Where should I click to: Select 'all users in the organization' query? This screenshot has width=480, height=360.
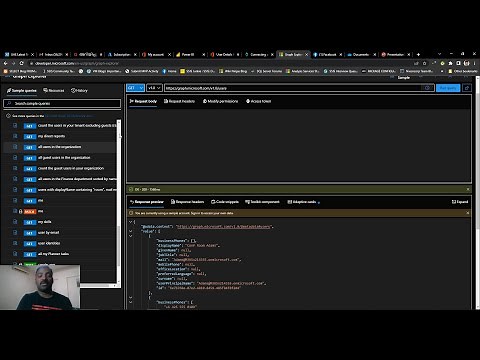(x=59, y=147)
